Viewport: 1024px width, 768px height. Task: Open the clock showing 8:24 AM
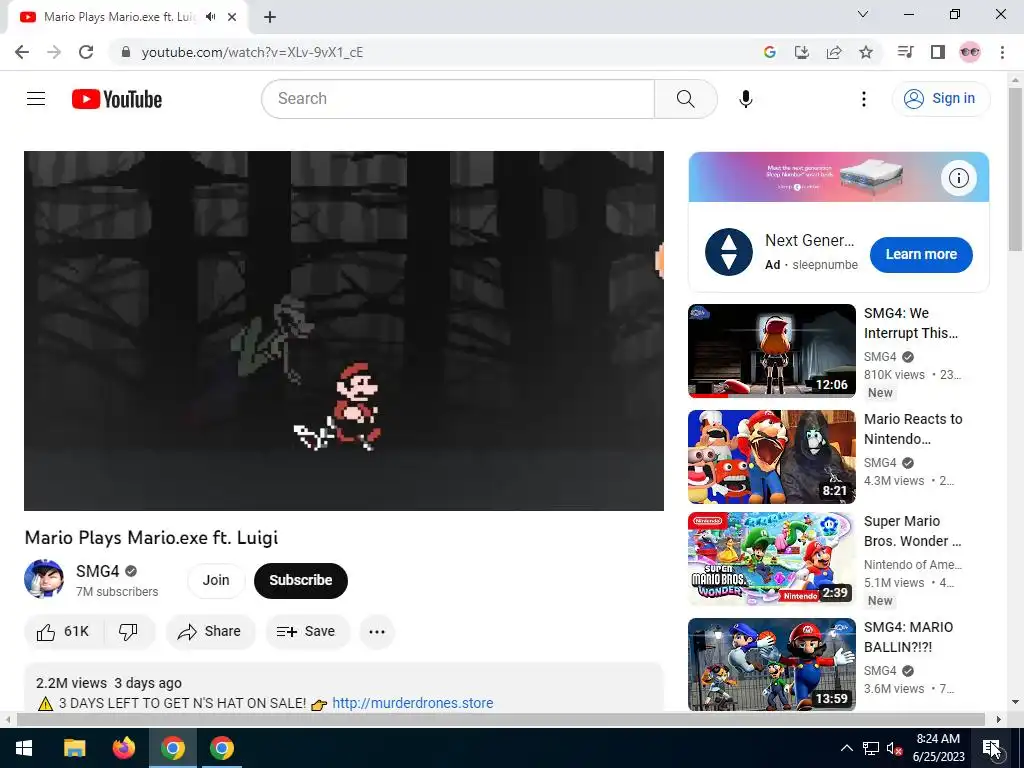[938, 748]
